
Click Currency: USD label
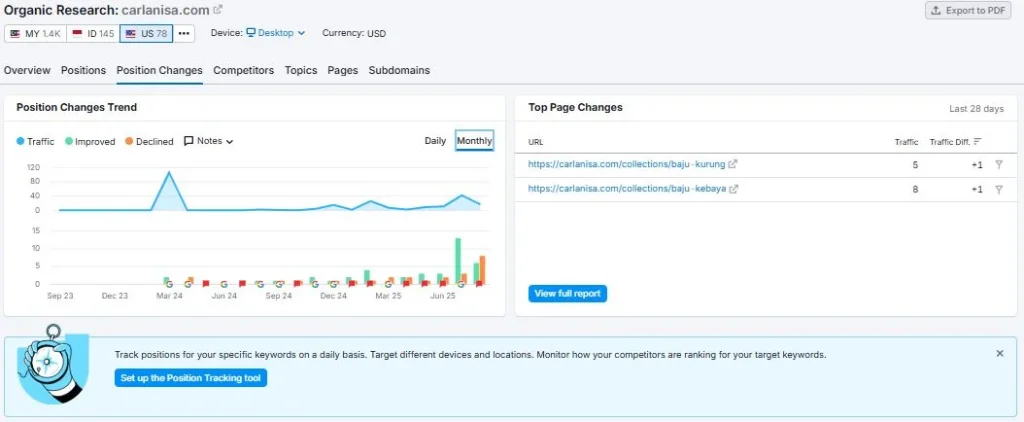tap(354, 33)
